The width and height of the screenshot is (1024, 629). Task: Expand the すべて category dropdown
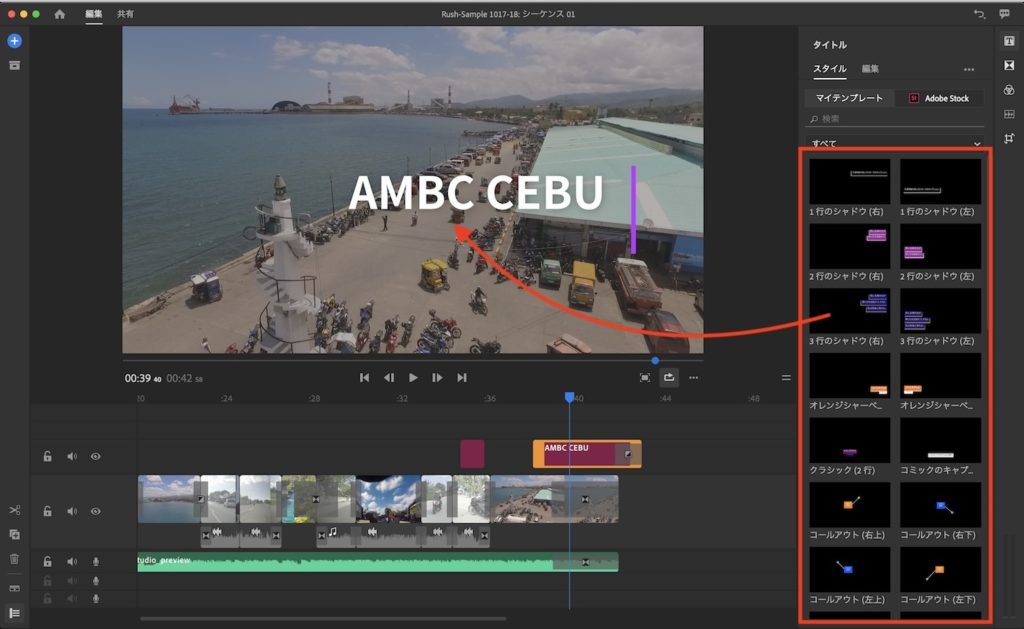pos(977,144)
